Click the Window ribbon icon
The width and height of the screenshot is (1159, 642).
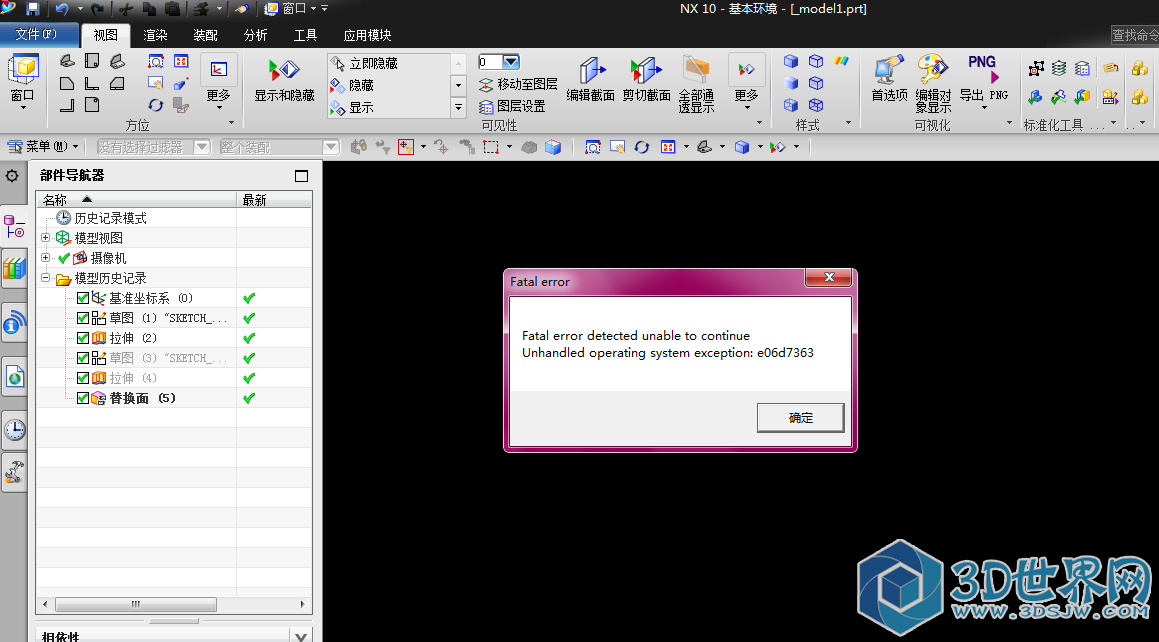pos(23,81)
